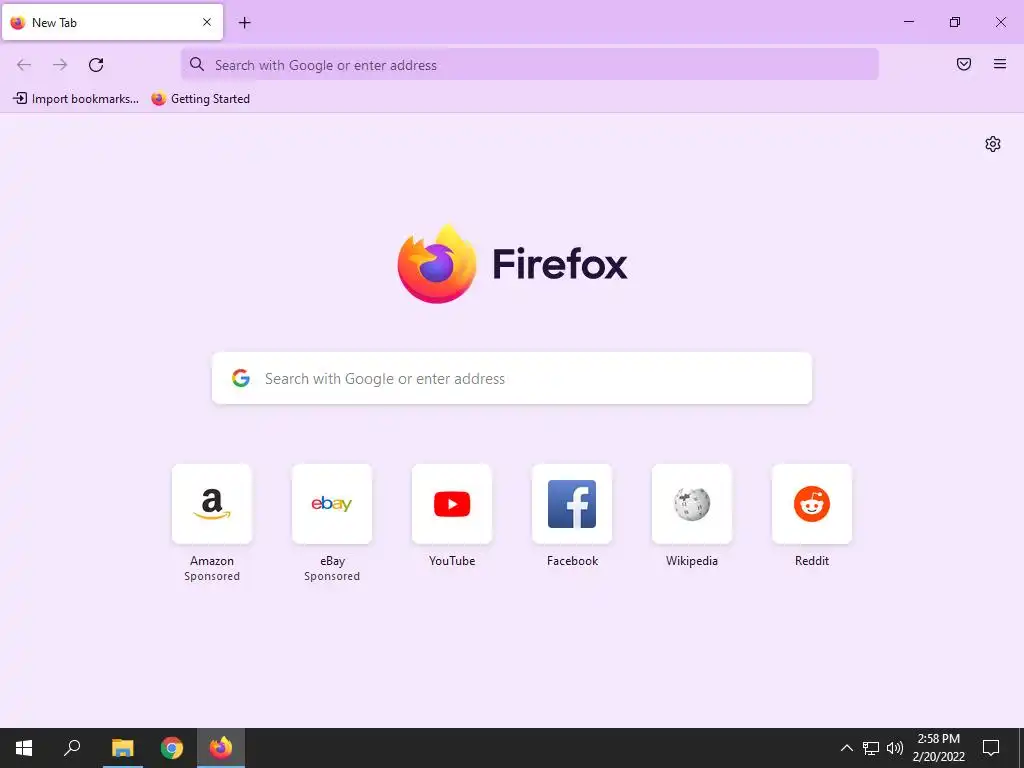Click the Firefox taskbar icon
Viewport: 1024px width, 768px height.
click(221, 748)
